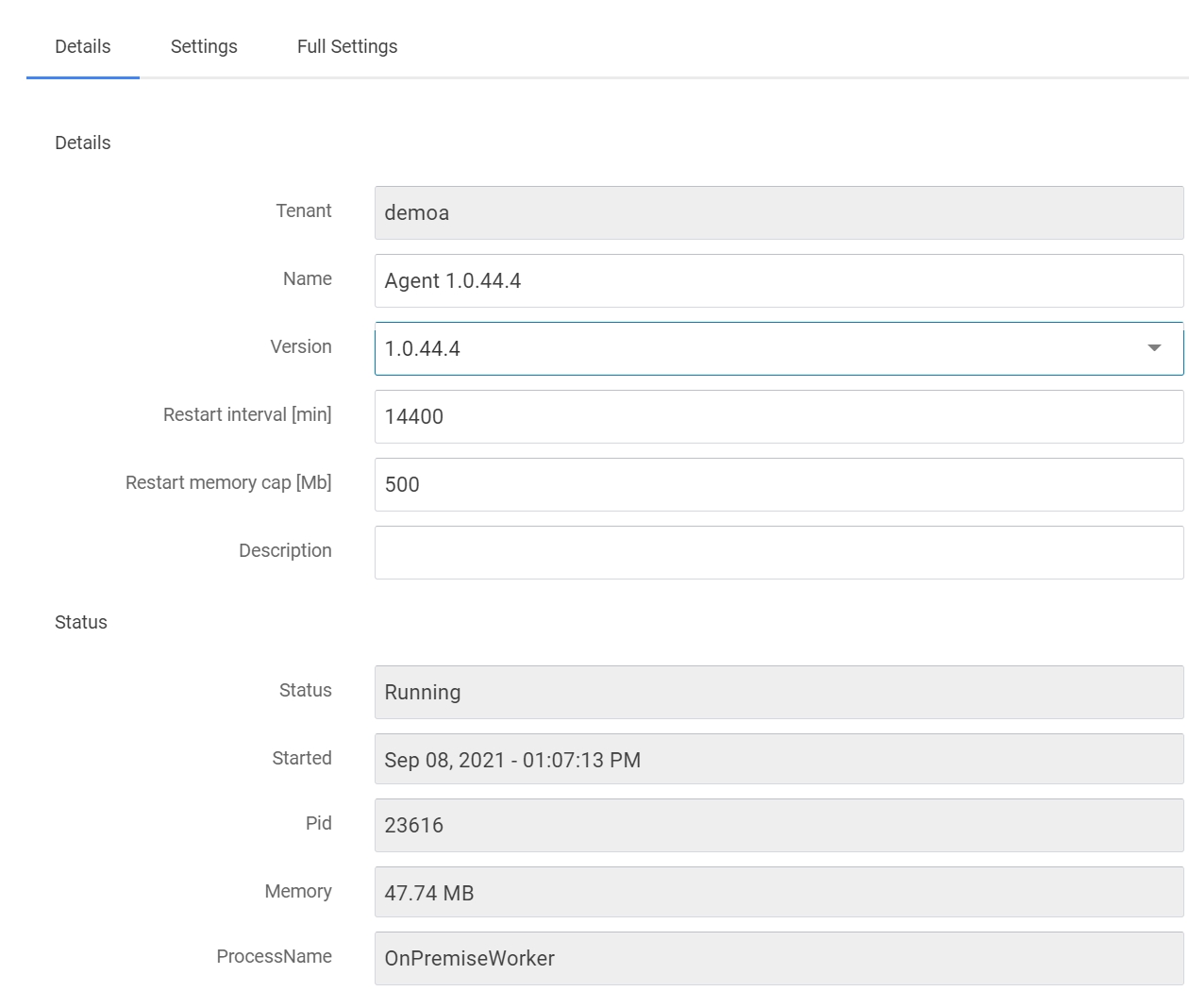This screenshot has height=1008, width=1189.
Task: Click the Name input containing Agent 1.0.44.4
Action: coord(779,280)
